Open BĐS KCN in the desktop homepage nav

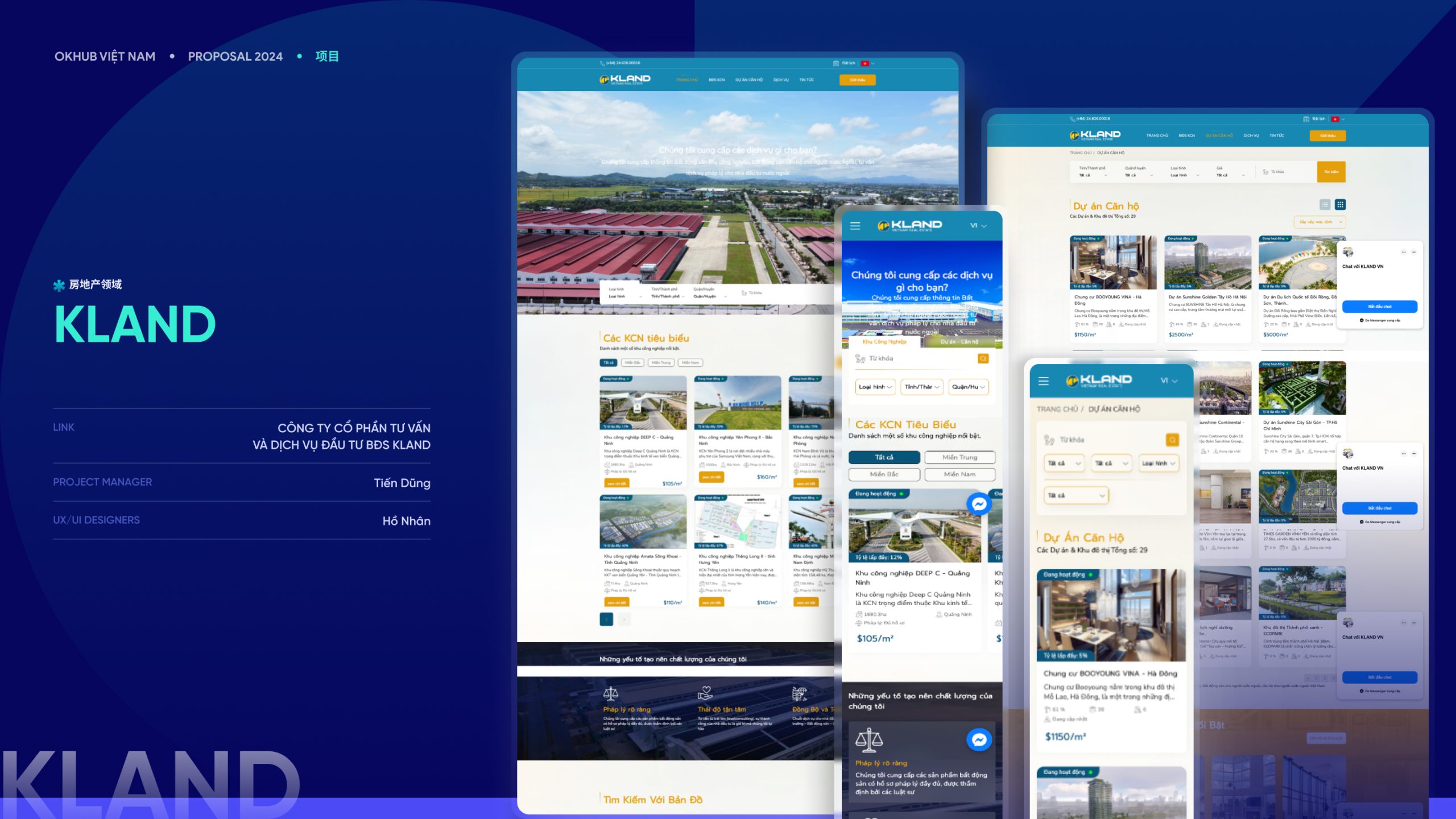717,80
